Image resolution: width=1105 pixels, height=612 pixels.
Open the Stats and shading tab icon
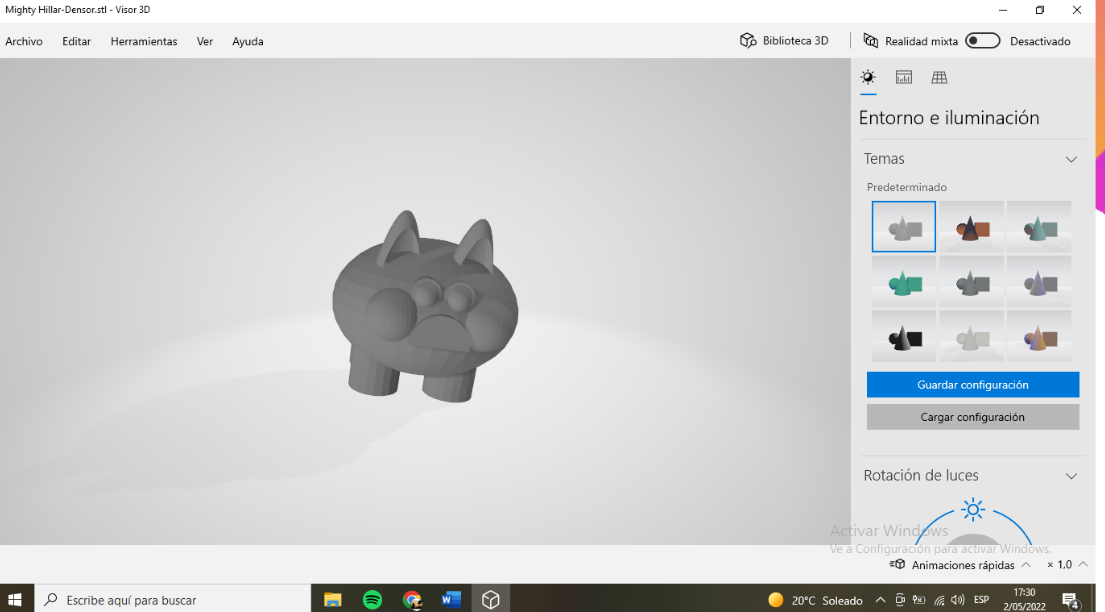[x=904, y=78]
